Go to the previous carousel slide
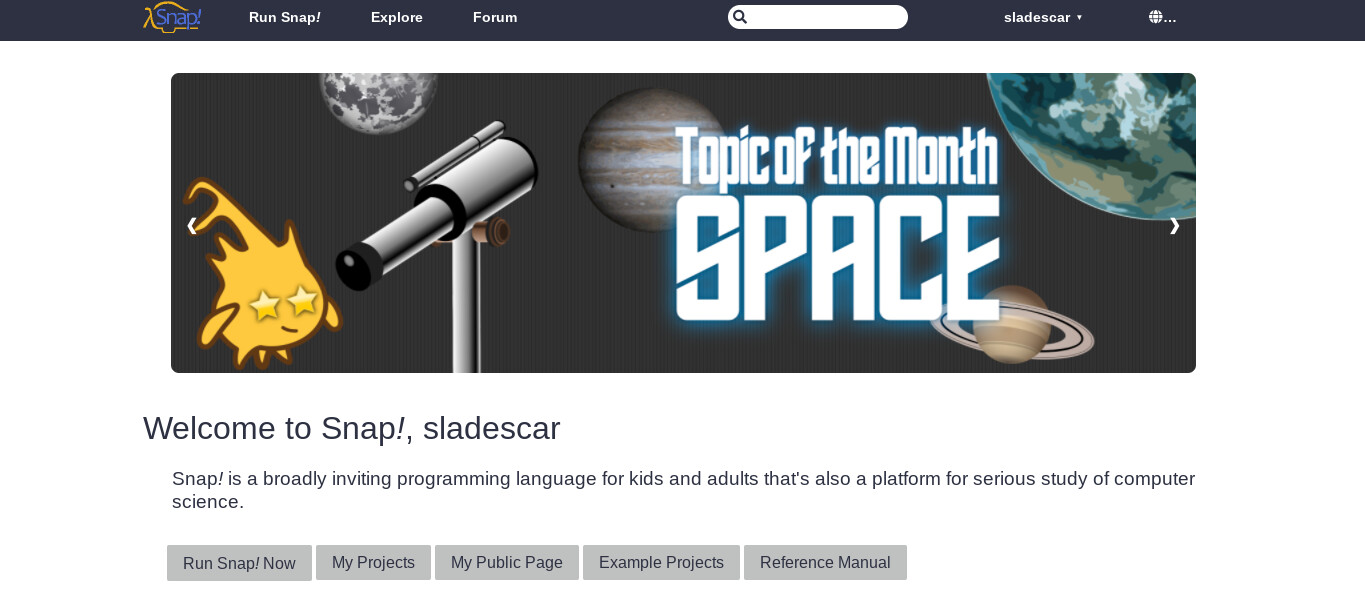 [192, 226]
